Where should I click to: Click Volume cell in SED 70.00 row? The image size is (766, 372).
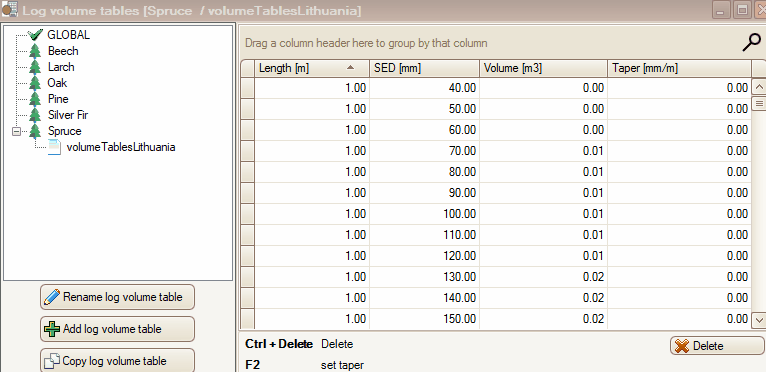[x=543, y=151]
